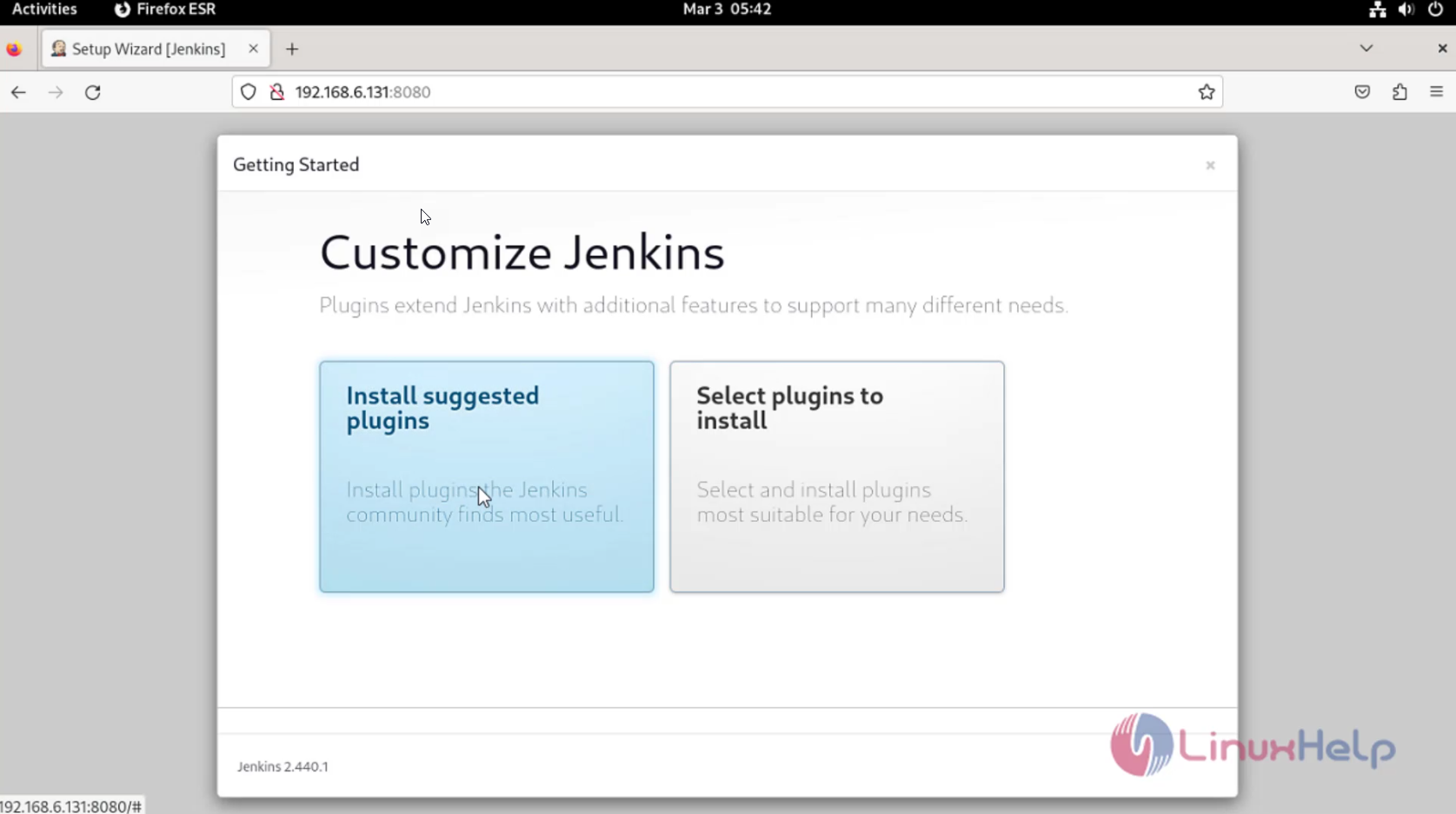Screen dimensions: 1456x814
Task: Click the power icon in top bar
Action: coord(1435,10)
